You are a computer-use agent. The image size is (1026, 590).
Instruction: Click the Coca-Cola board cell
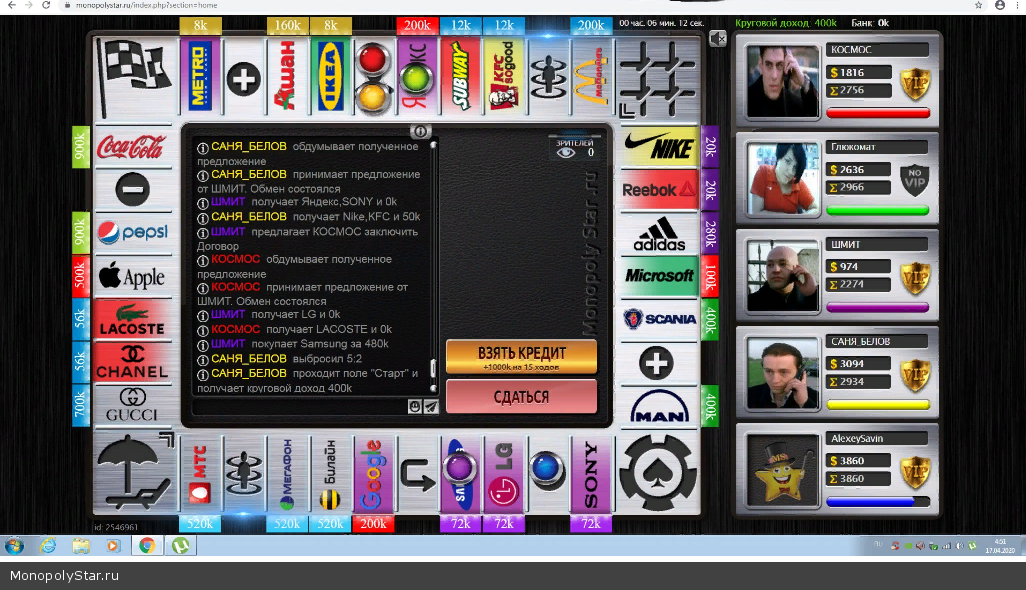(x=133, y=147)
